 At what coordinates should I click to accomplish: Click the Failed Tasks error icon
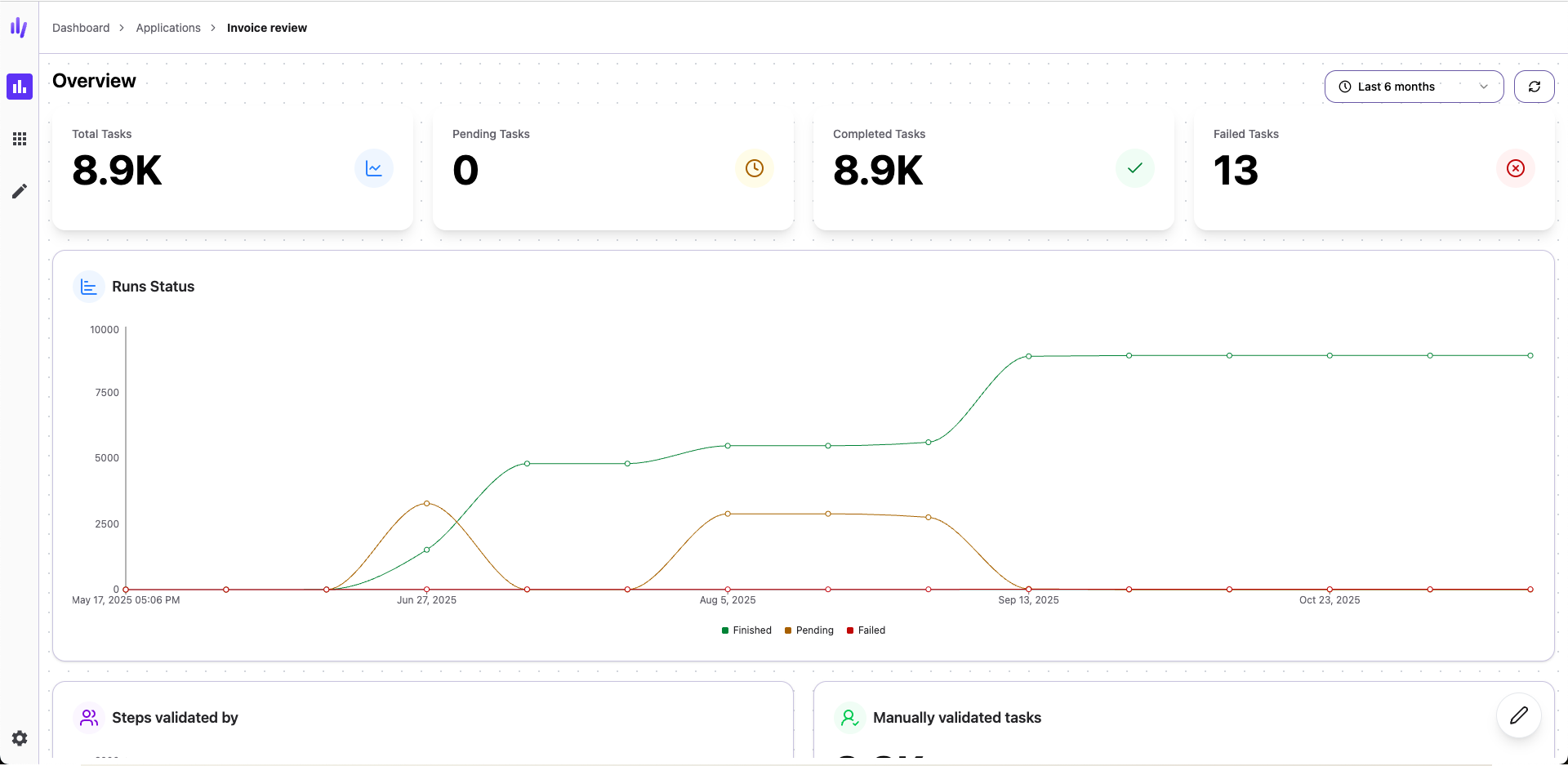1515,168
